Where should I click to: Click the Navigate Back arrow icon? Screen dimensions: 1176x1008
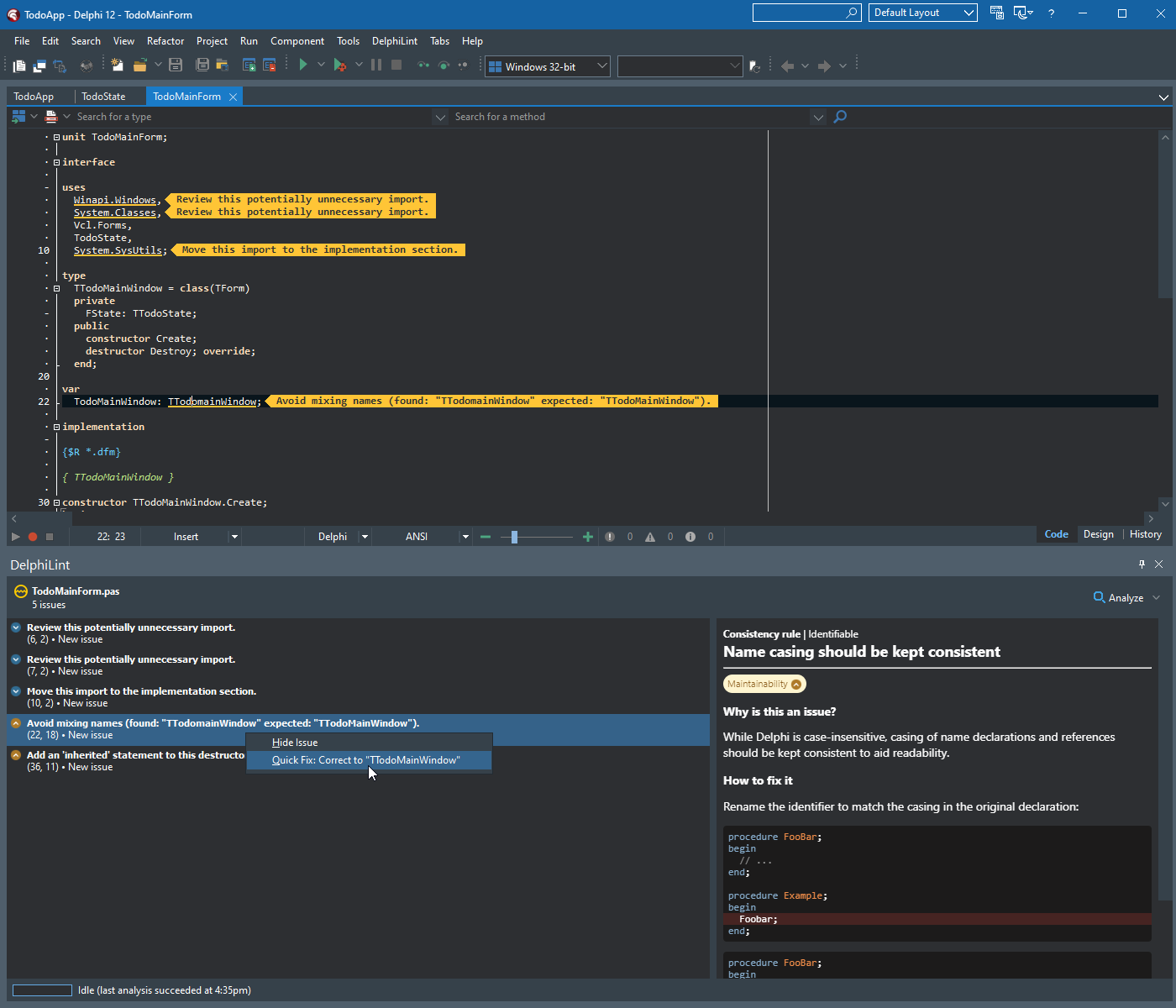coord(787,66)
